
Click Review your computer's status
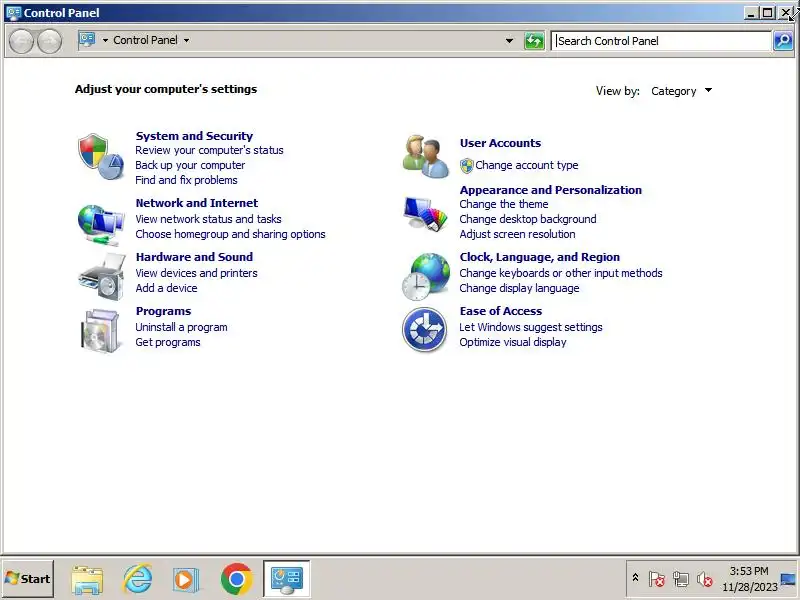[209, 151]
